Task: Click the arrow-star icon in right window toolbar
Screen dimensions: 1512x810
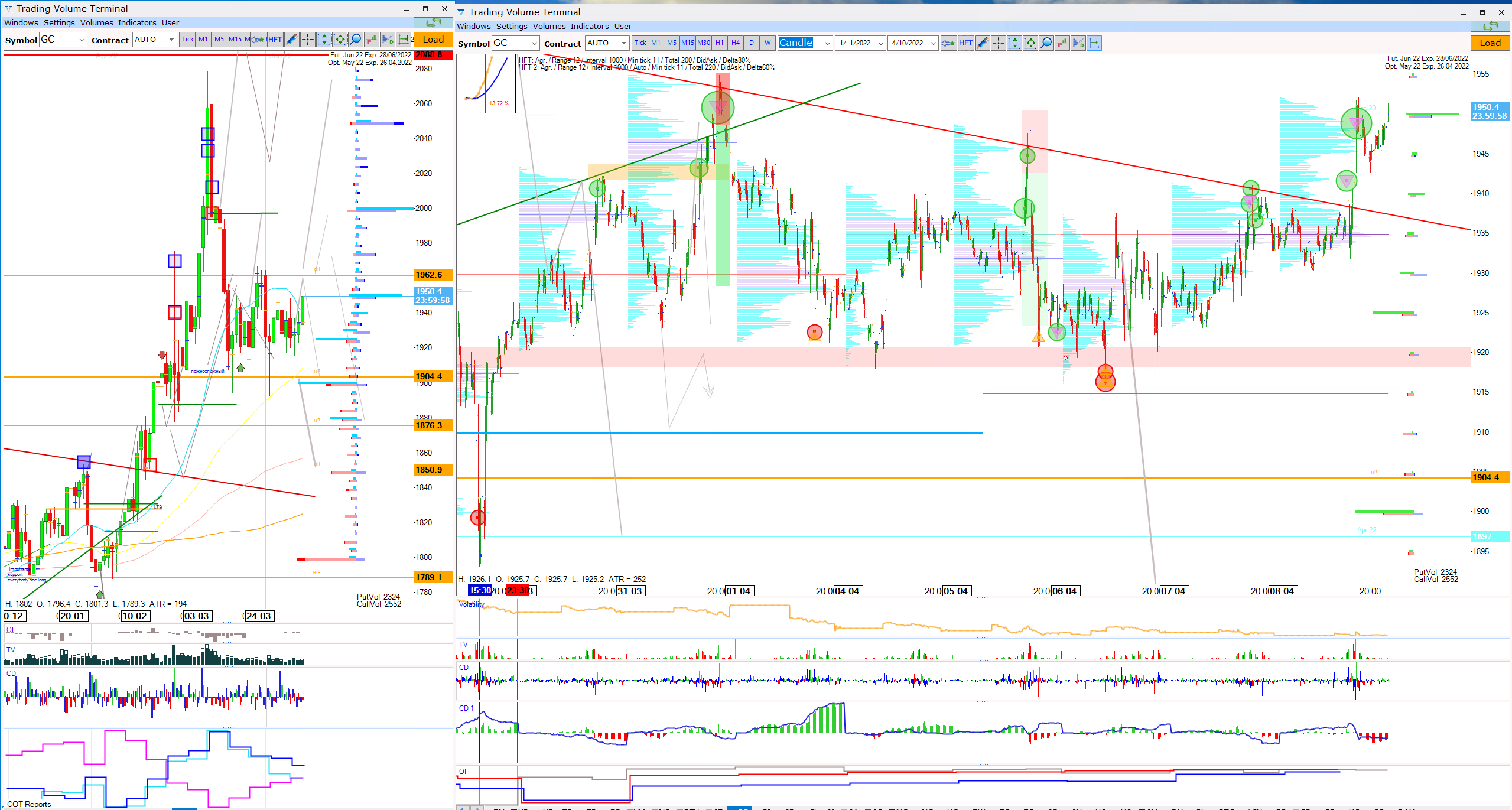Action: click(948, 43)
